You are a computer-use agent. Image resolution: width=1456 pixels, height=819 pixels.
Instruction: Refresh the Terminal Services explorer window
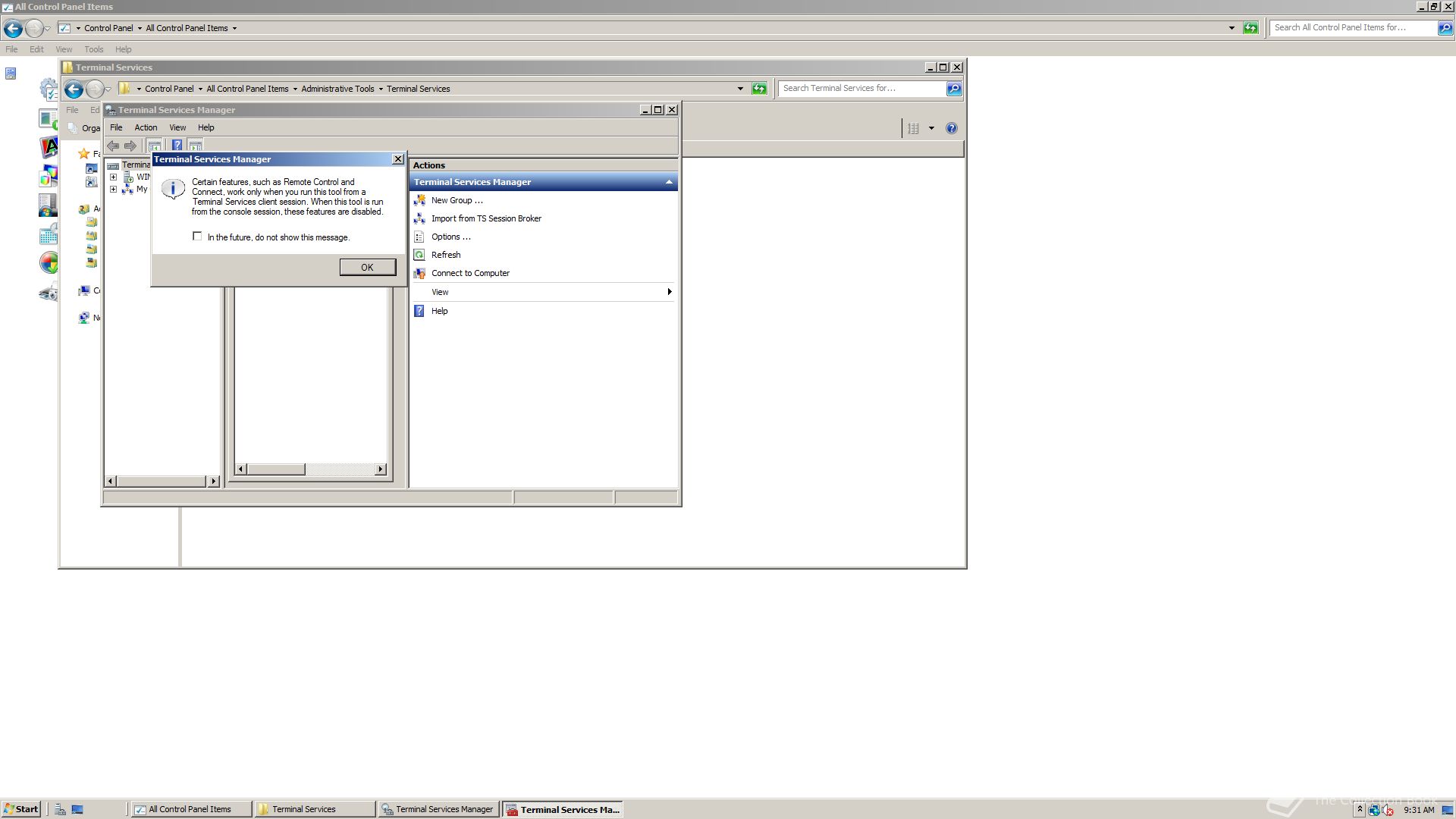coord(759,89)
